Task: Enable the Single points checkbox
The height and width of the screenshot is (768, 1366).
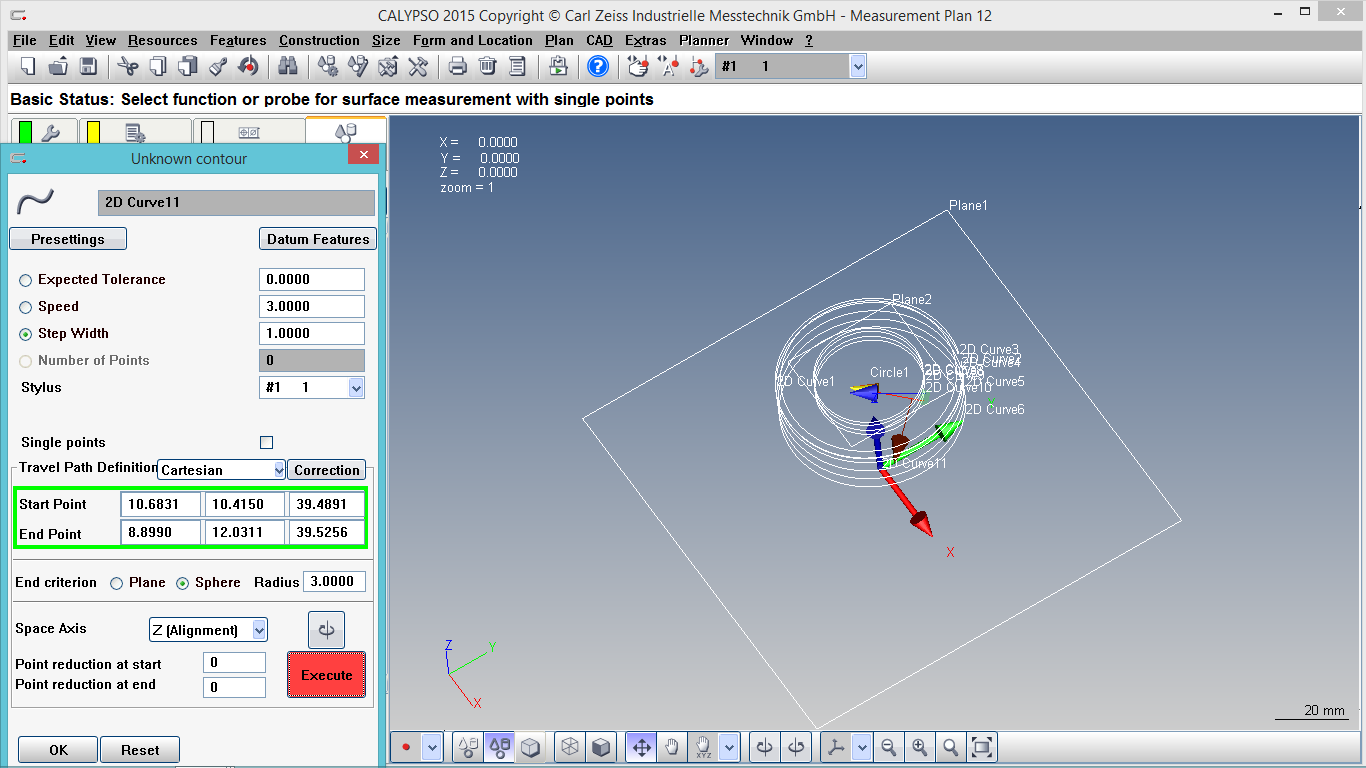Action: coord(266,442)
